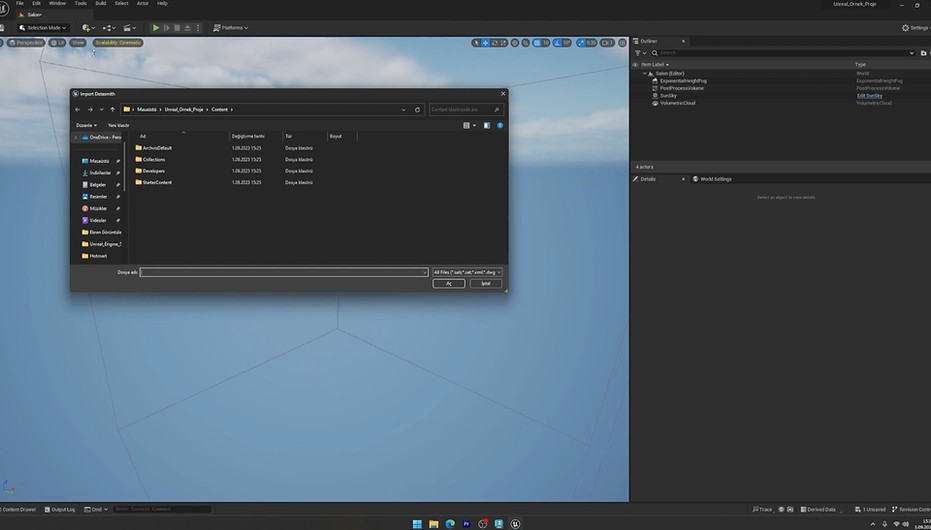Open the viewport Show menu
This screenshot has height=530, width=931.
[x=78, y=43]
